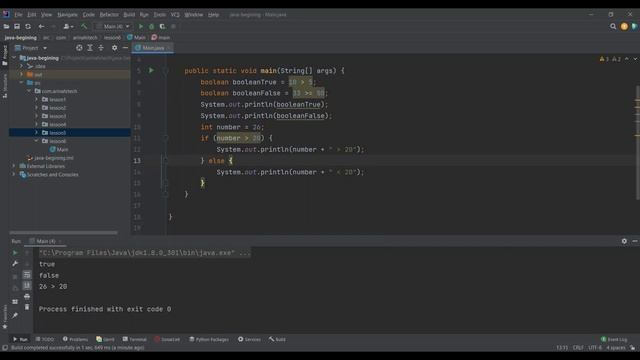The height and width of the screenshot is (360, 640).
Task: Click the orange user avatar icon
Action: [x=624, y=27]
